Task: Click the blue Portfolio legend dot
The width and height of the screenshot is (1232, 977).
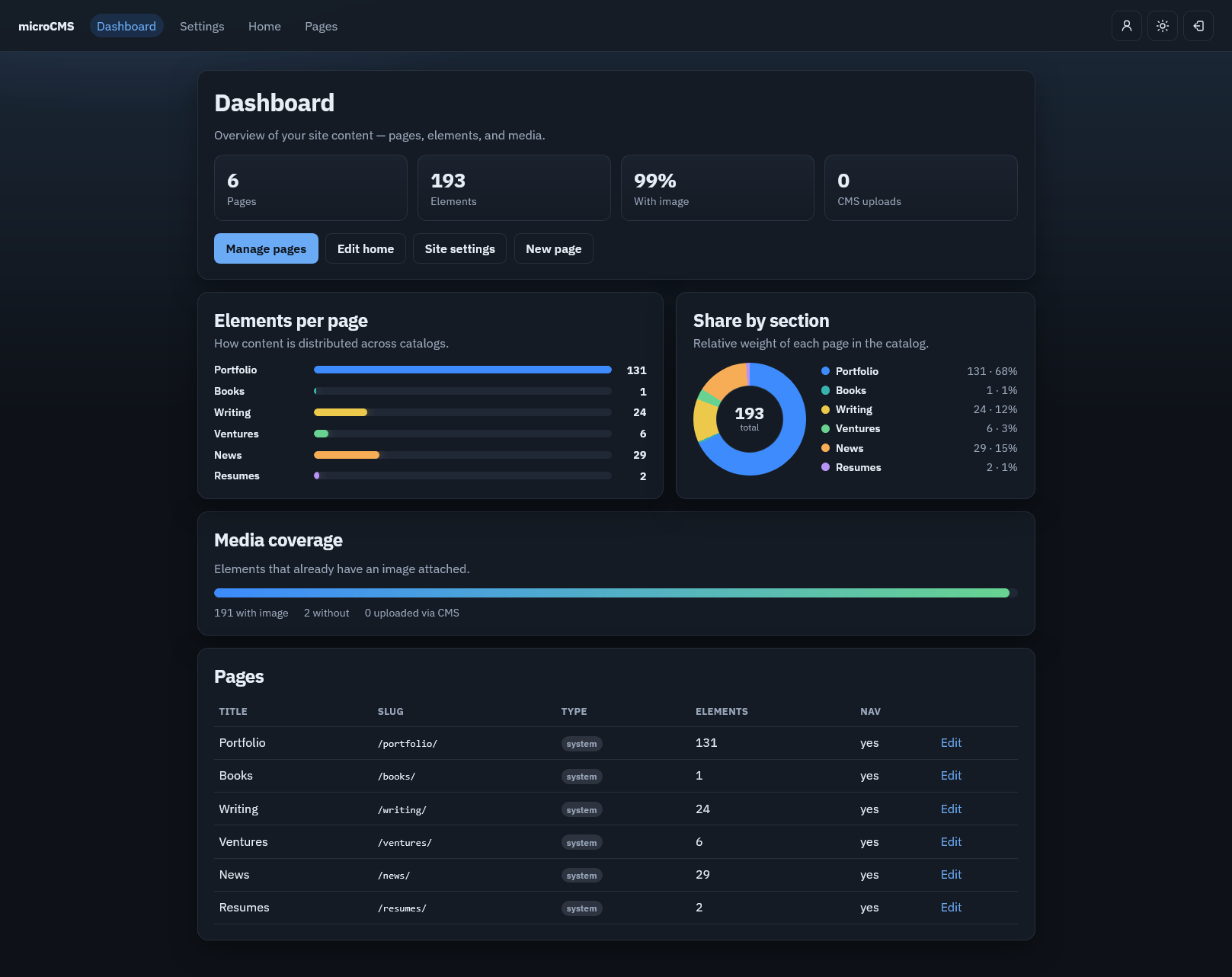Action: [x=825, y=371]
